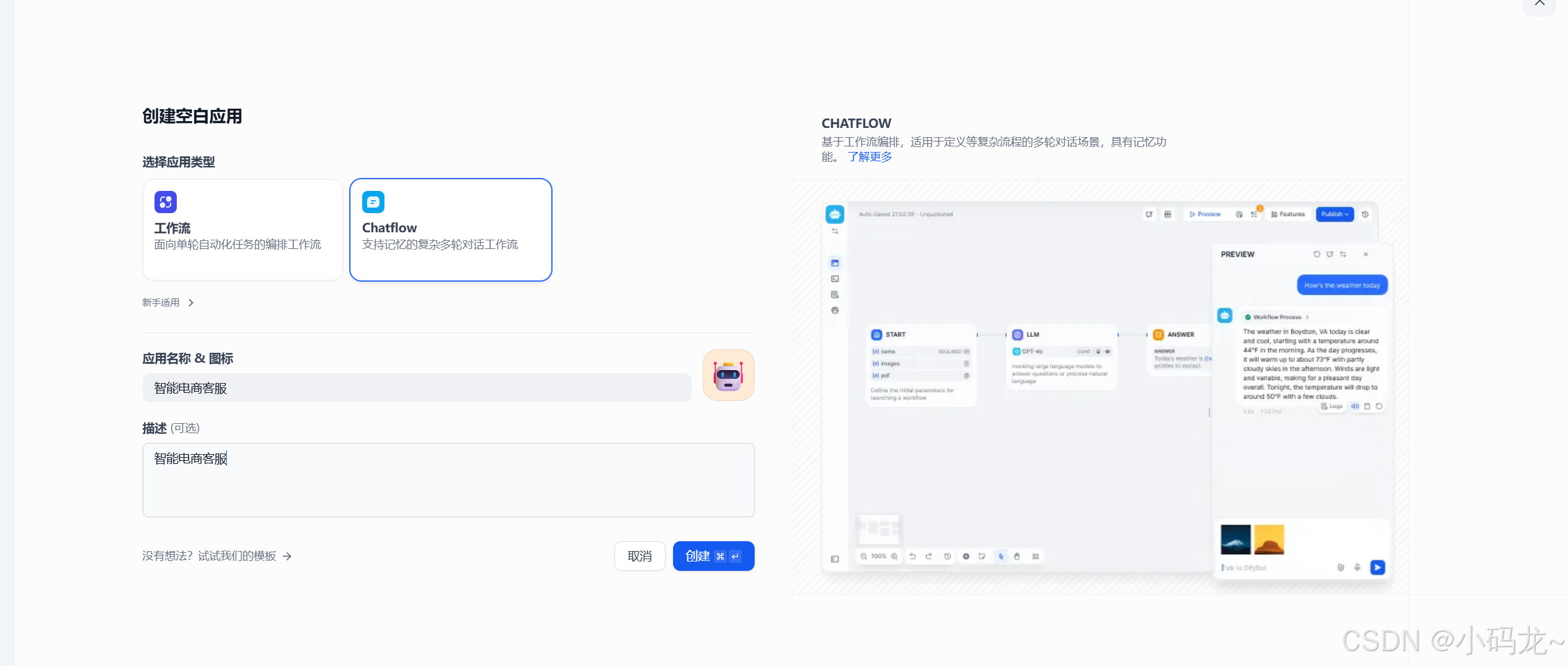
Task: Open 没有想法？试试我们的模板 link
Action: [217, 556]
